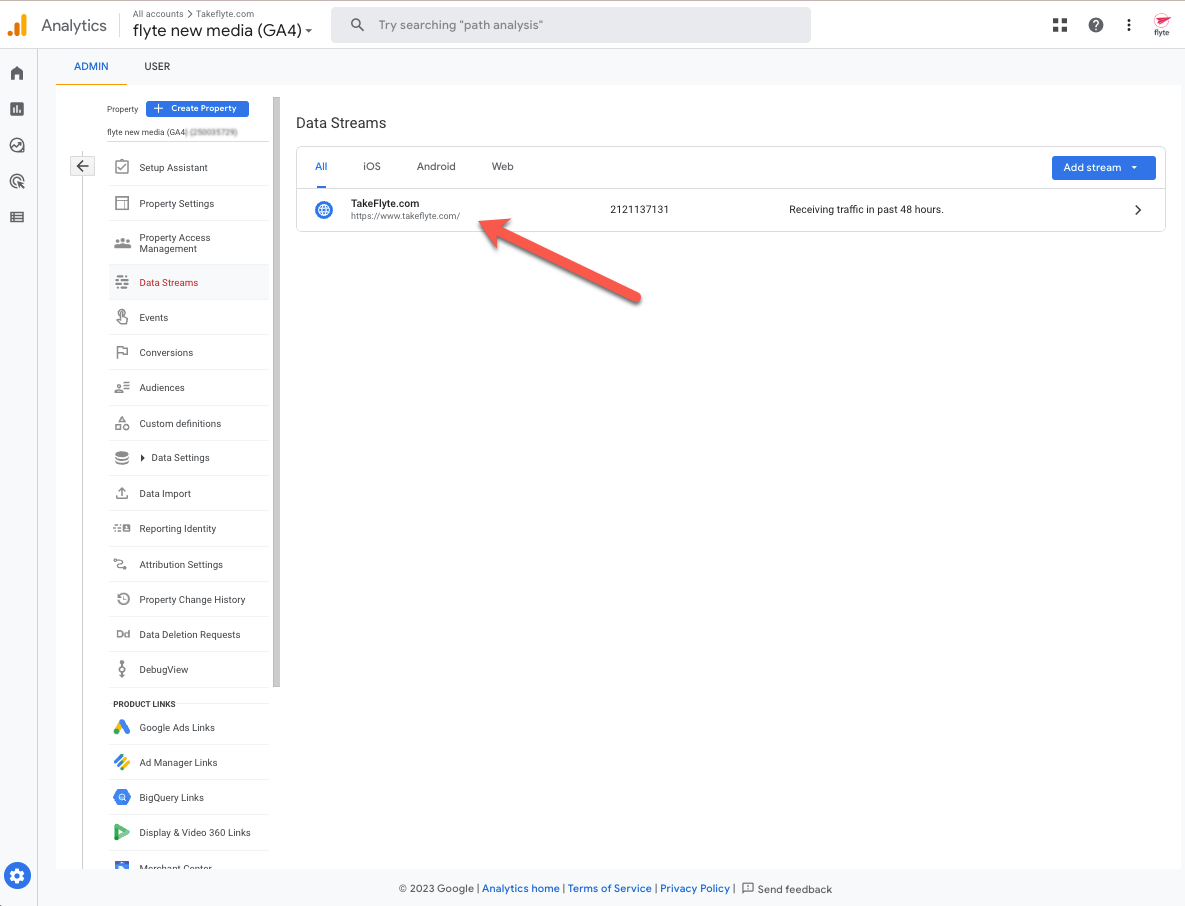Open the Custom definitions menu item

pyautogui.click(x=189, y=423)
